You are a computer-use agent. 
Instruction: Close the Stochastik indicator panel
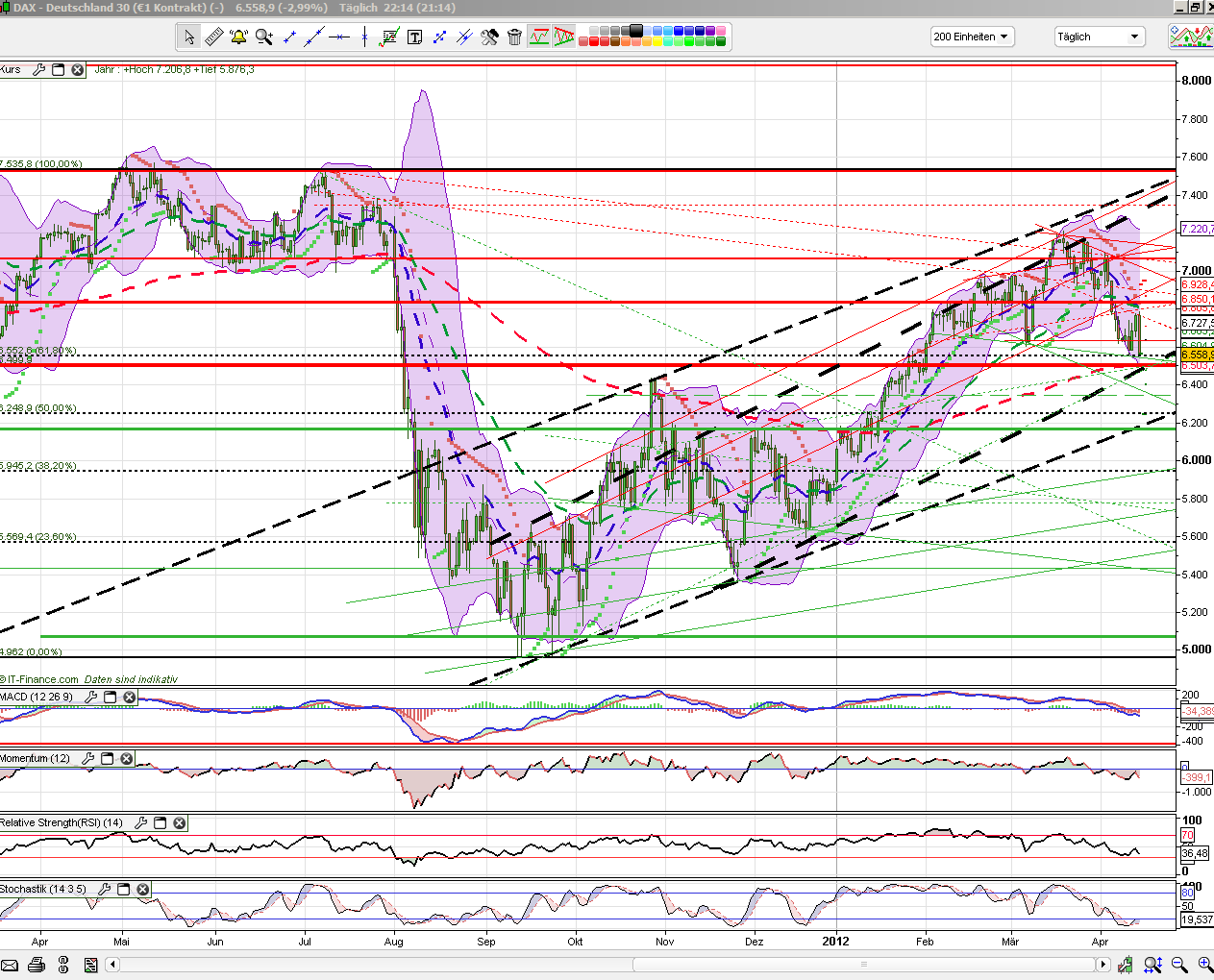(x=143, y=889)
